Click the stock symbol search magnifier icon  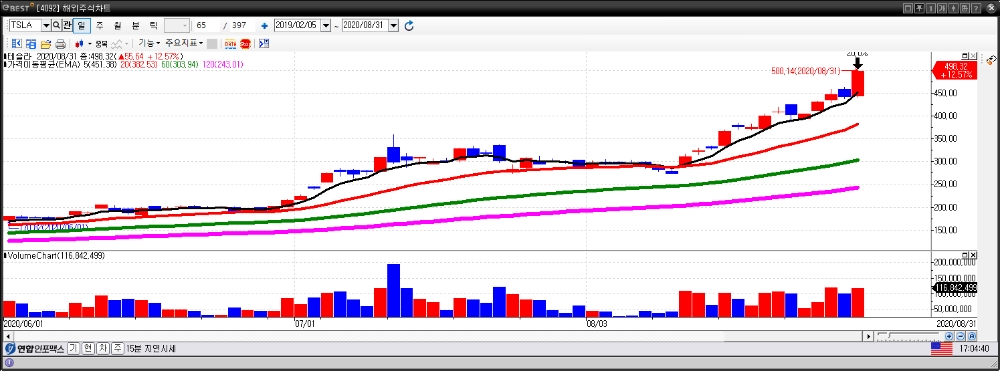coord(56,25)
